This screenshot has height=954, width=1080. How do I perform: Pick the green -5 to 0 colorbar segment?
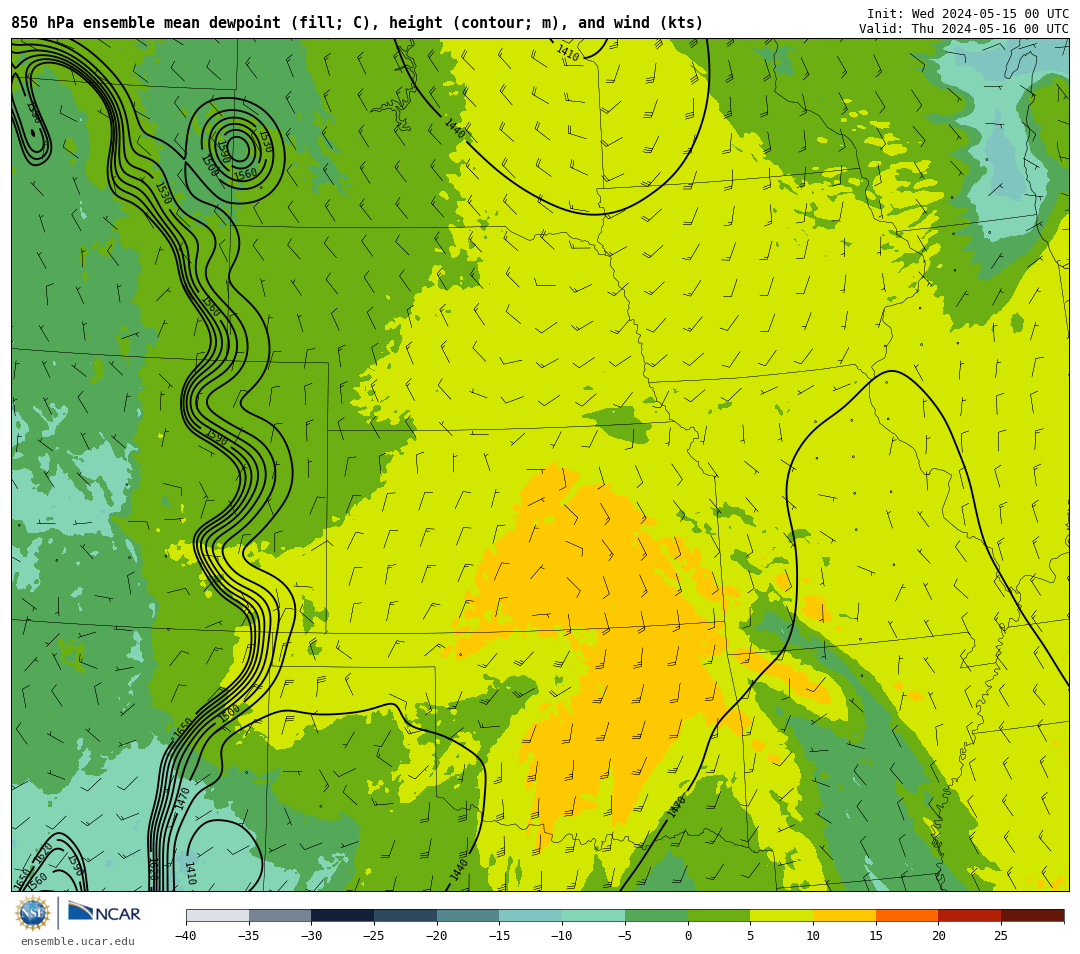pyautogui.click(x=656, y=915)
